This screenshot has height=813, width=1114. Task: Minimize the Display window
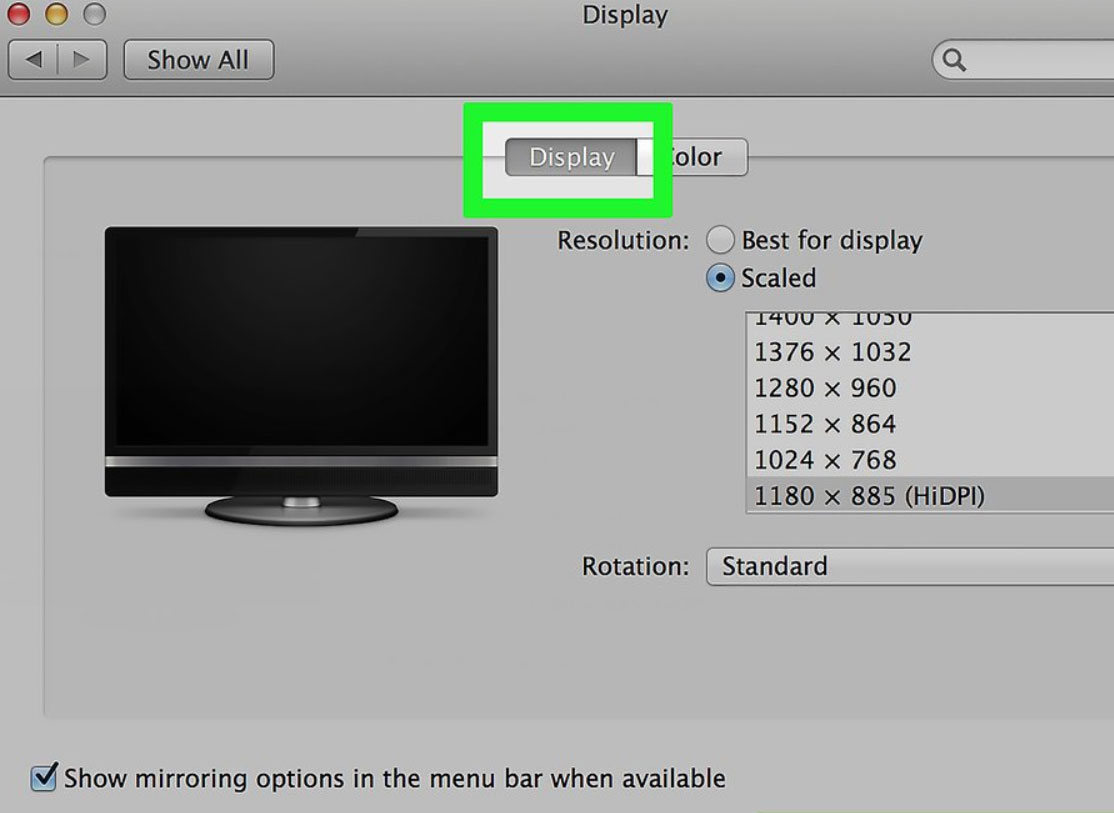tap(56, 14)
